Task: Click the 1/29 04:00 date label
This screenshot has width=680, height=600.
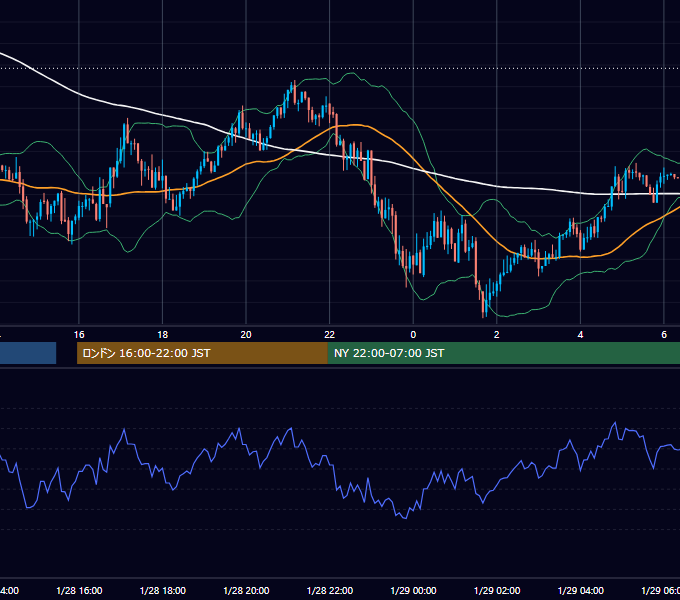Action: [x=581, y=590]
